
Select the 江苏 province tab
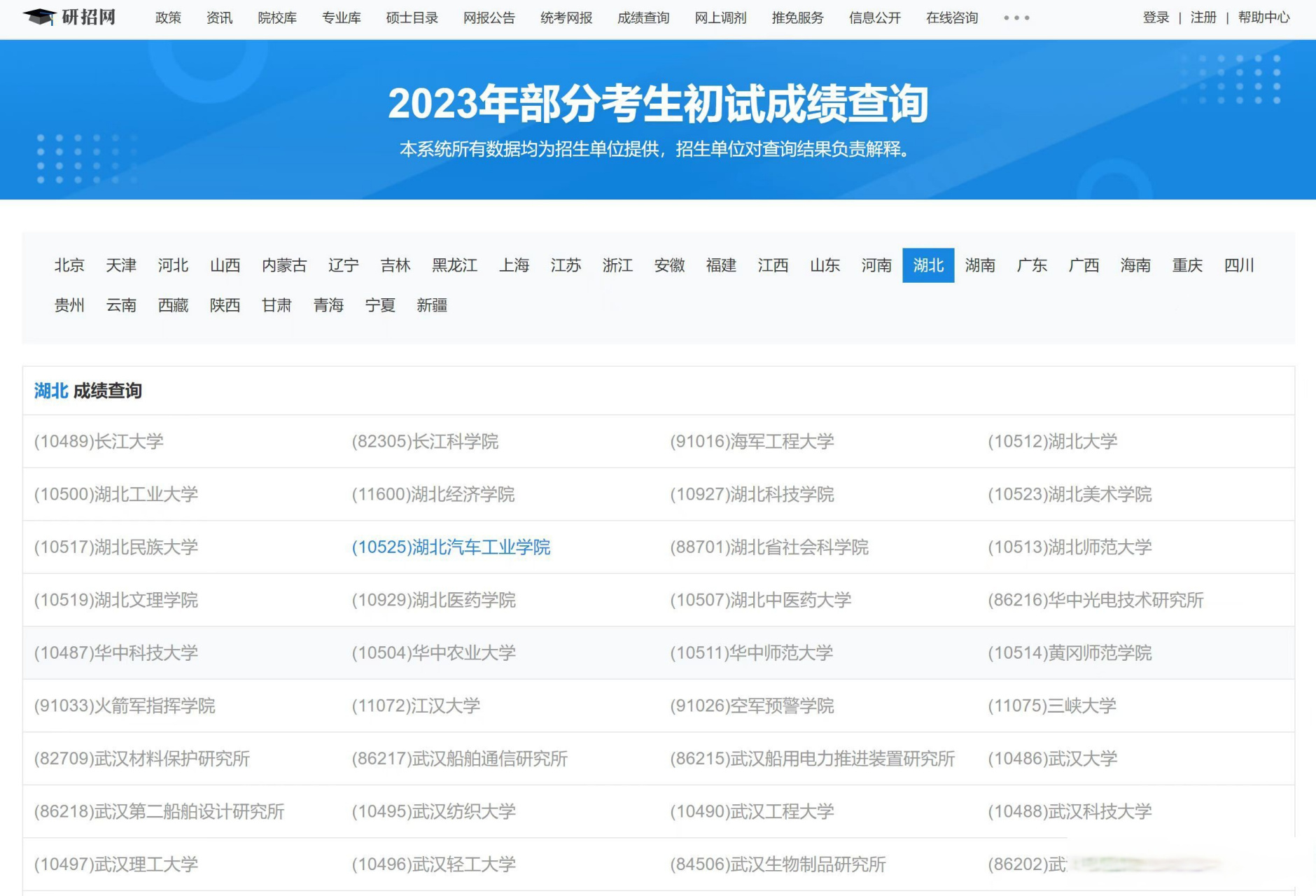[566, 265]
